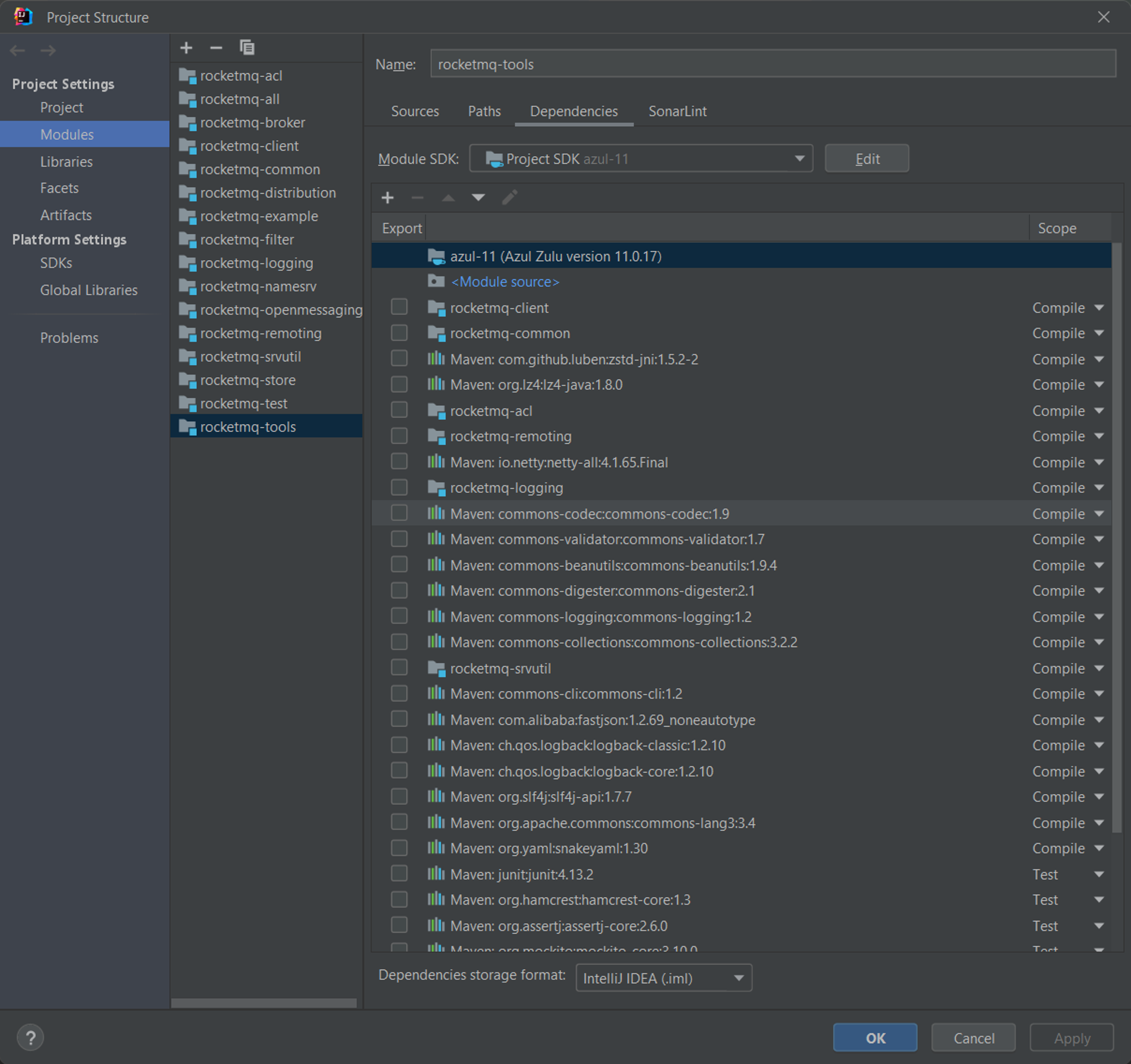The width and height of the screenshot is (1131, 1064).
Task: Select the Facets settings item
Action: tap(59, 188)
